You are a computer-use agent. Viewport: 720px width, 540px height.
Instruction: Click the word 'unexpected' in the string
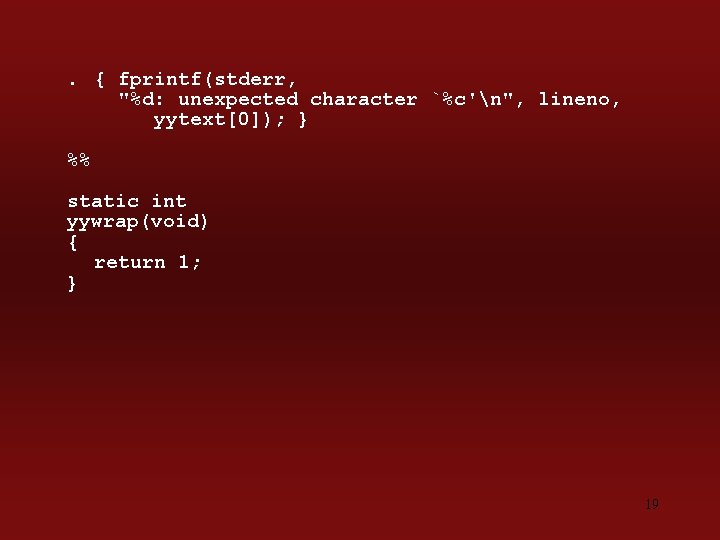tap(238, 100)
